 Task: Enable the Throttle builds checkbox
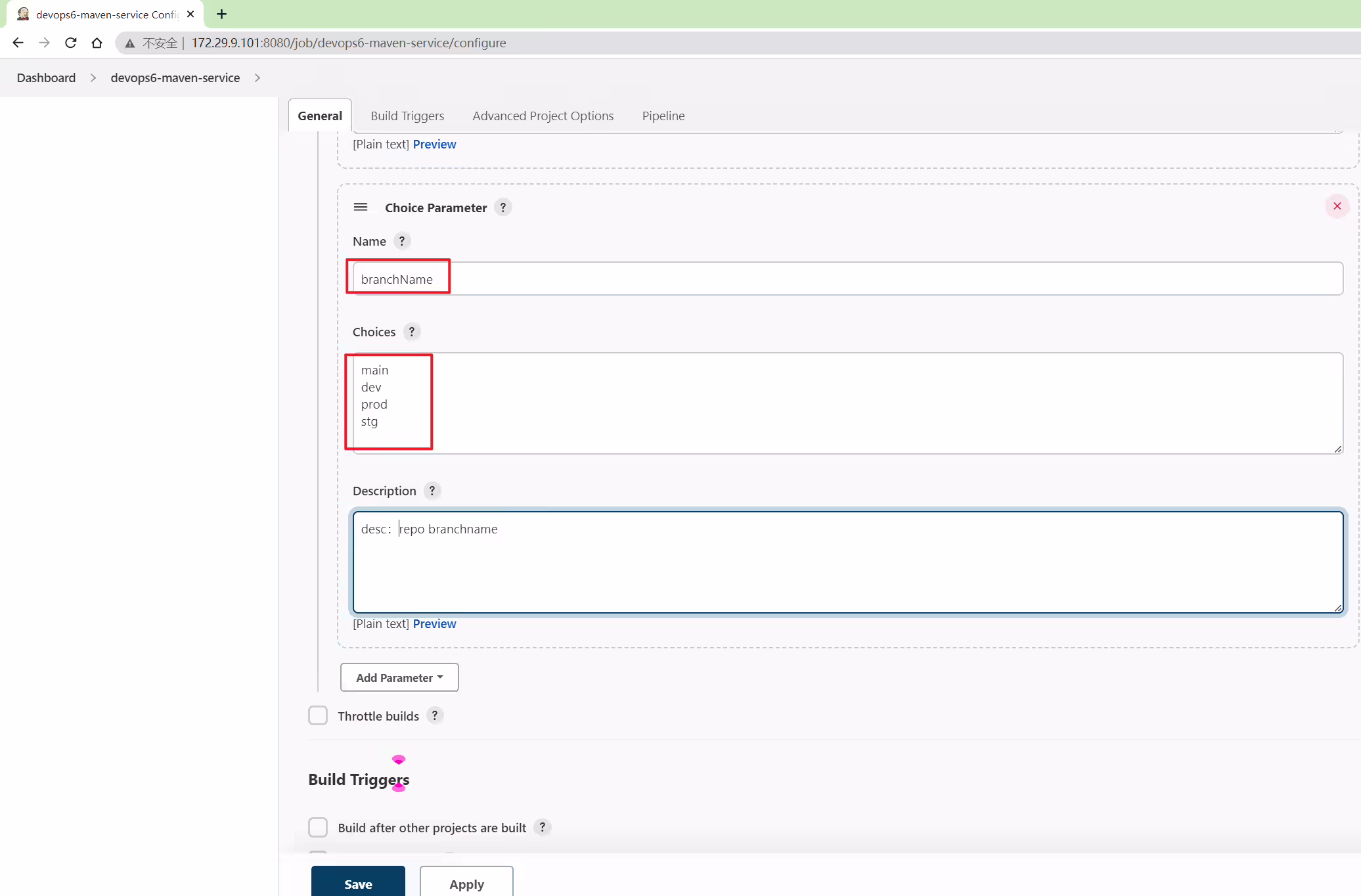click(318, 715)
